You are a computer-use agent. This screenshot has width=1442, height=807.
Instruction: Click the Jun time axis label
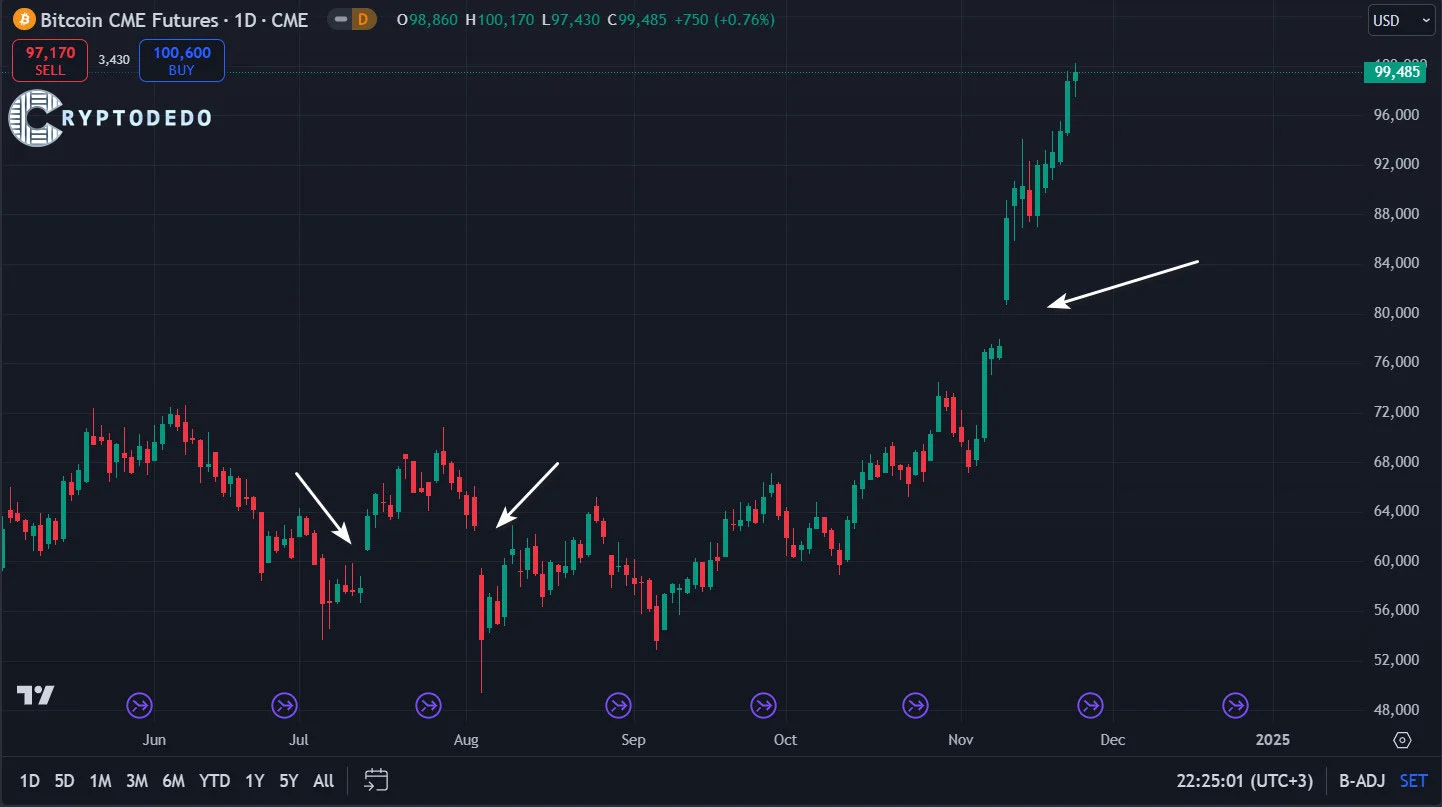tap(154, 740)
